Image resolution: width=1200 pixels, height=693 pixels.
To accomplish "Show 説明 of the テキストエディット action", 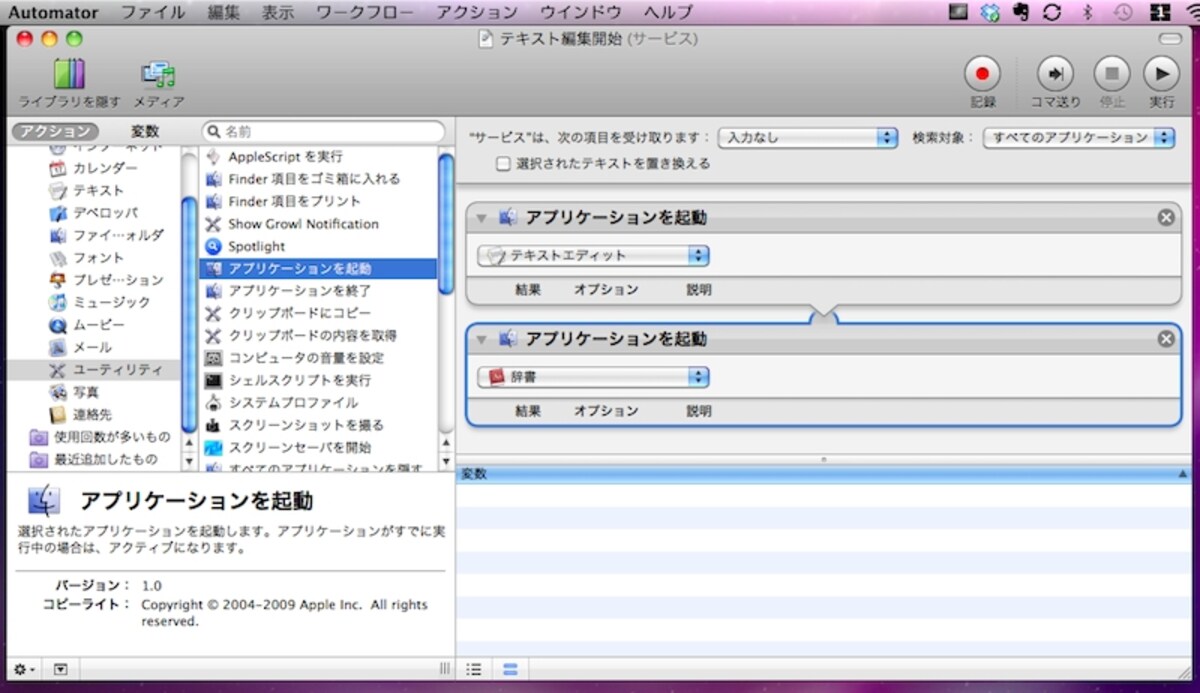I will point(699,290).
